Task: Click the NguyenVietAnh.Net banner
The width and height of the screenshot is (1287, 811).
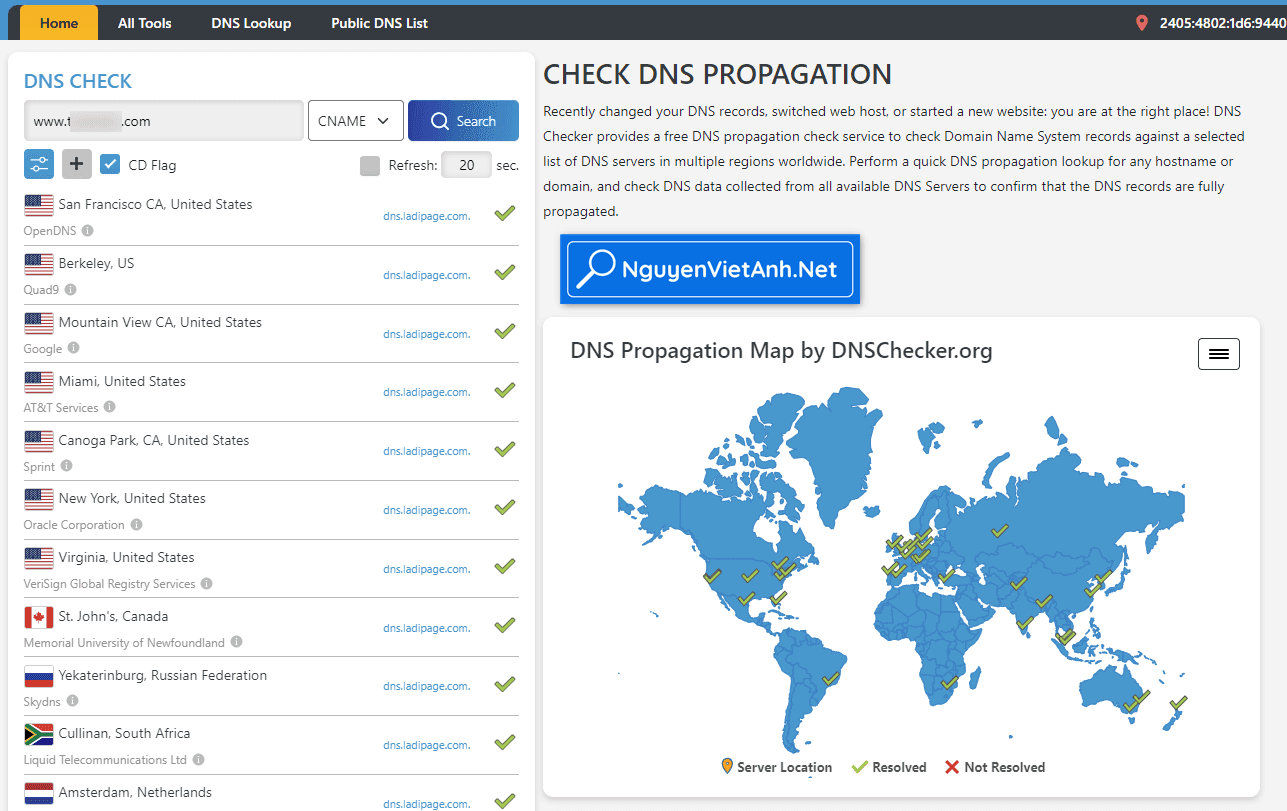Action: pos(709,269)
